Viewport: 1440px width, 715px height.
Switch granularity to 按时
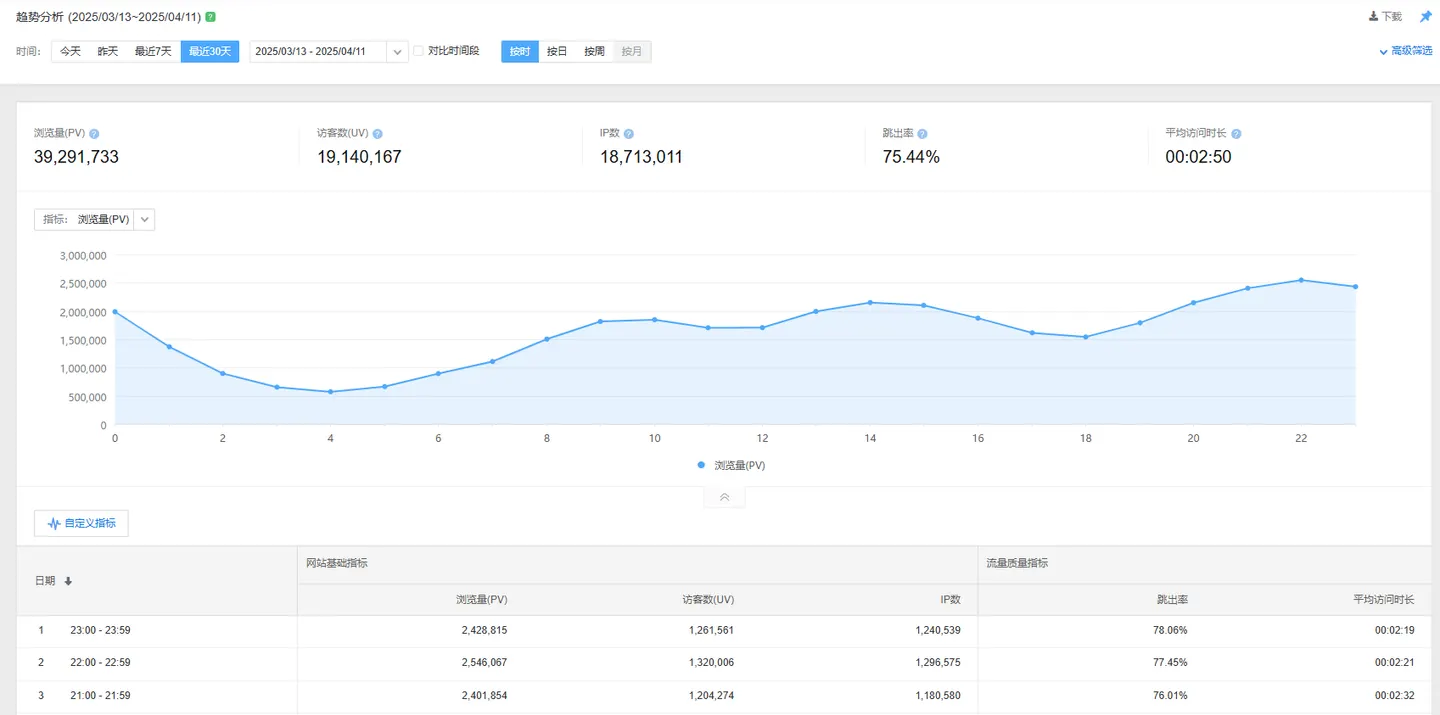pyautogui.click(x=520, y=51)
